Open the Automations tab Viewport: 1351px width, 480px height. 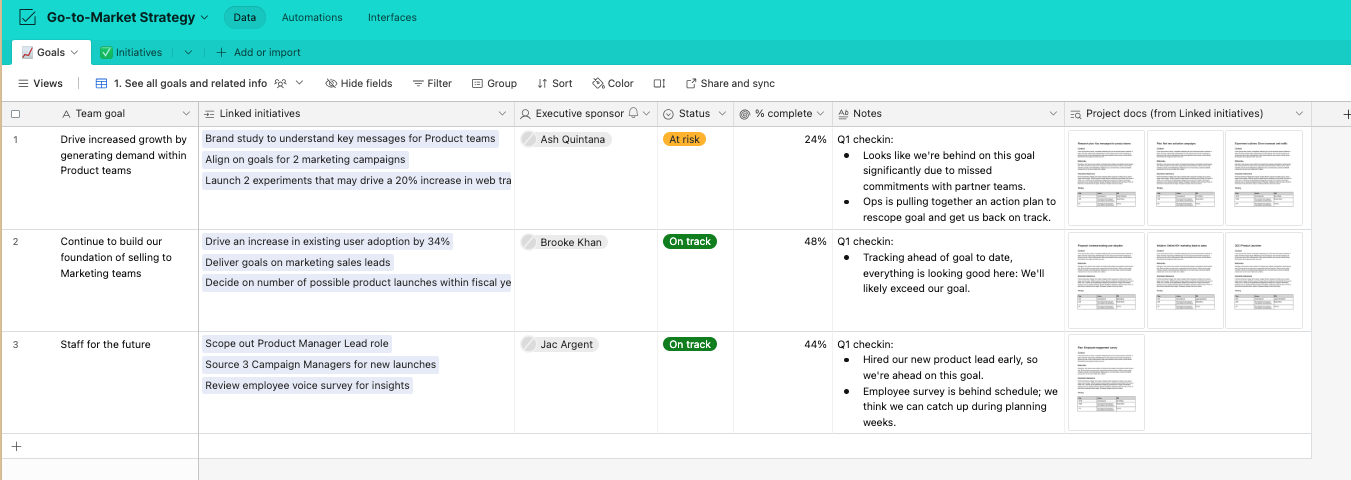click(x=312, y=18)
